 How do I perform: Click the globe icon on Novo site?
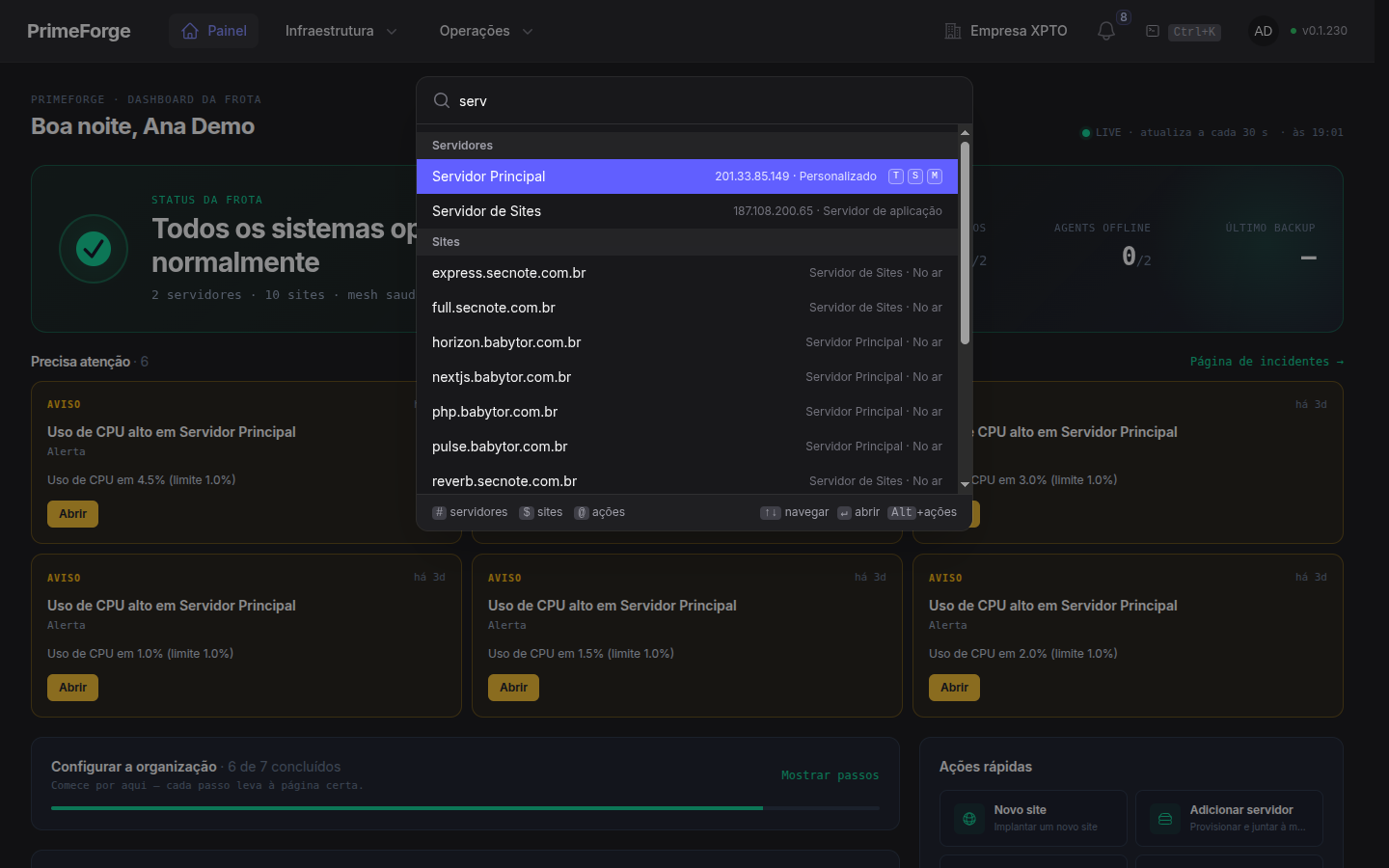coord(969,819)
